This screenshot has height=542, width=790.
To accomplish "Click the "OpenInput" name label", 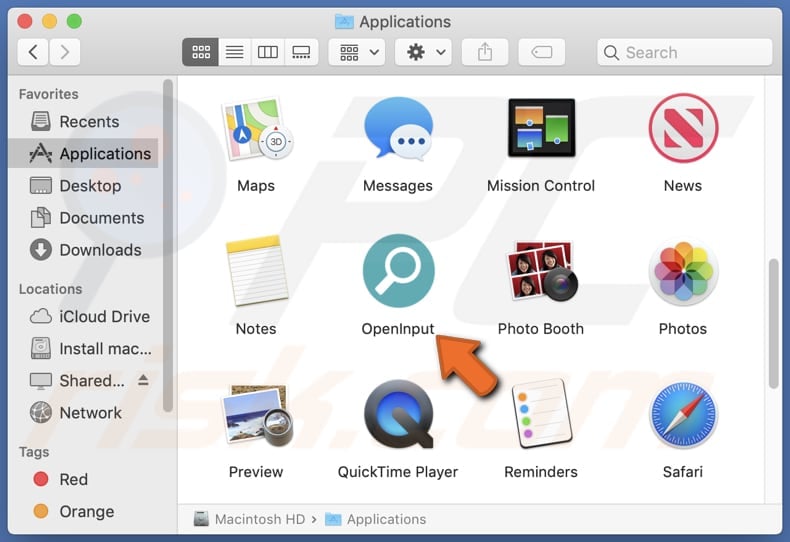I will (x=398, y=329).
